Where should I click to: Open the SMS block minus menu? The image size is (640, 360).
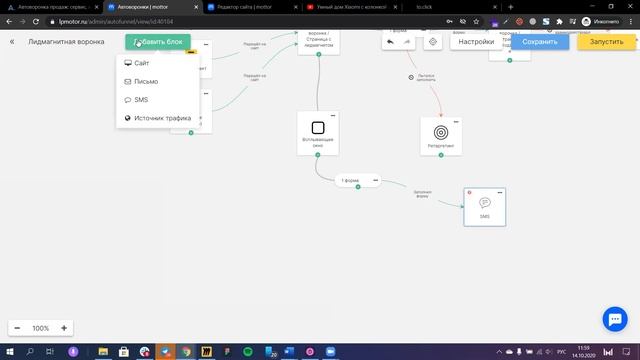pyautogui.click(x=500, y=193)
